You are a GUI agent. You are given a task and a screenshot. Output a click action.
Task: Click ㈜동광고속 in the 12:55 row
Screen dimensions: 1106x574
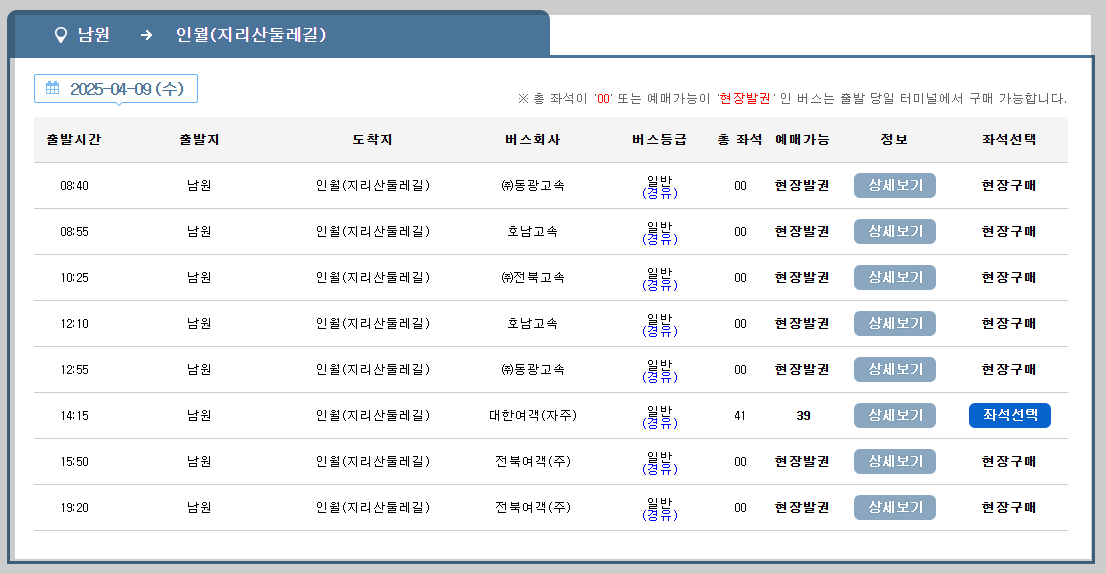(533, 370)
